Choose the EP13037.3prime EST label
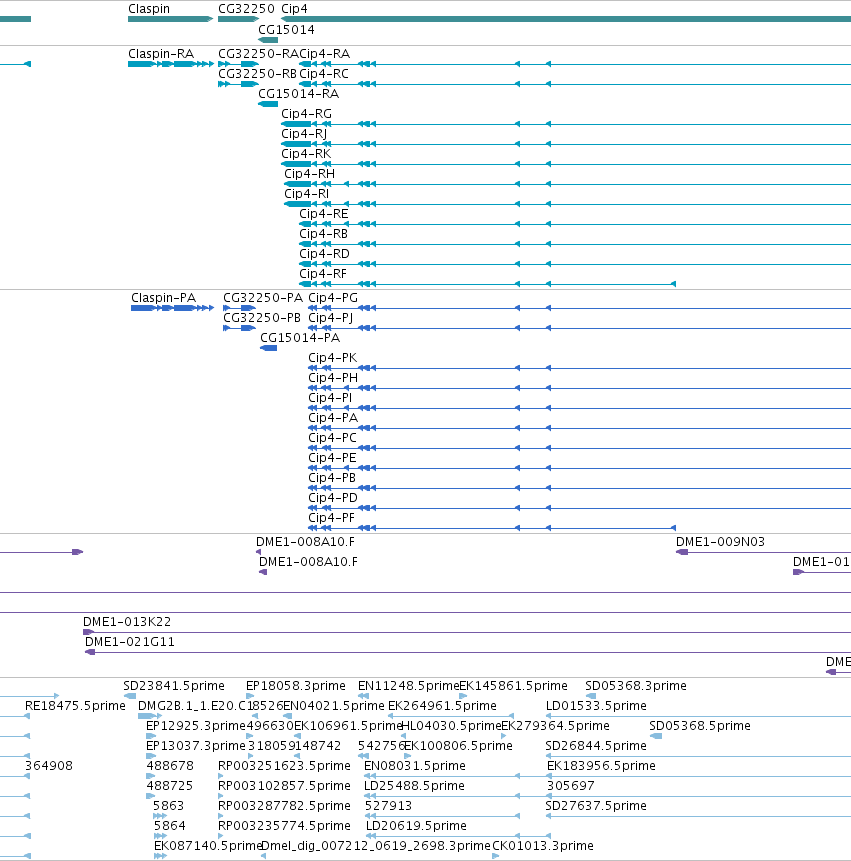The height and width of the screenshot is (861, 851). (195, 746)
